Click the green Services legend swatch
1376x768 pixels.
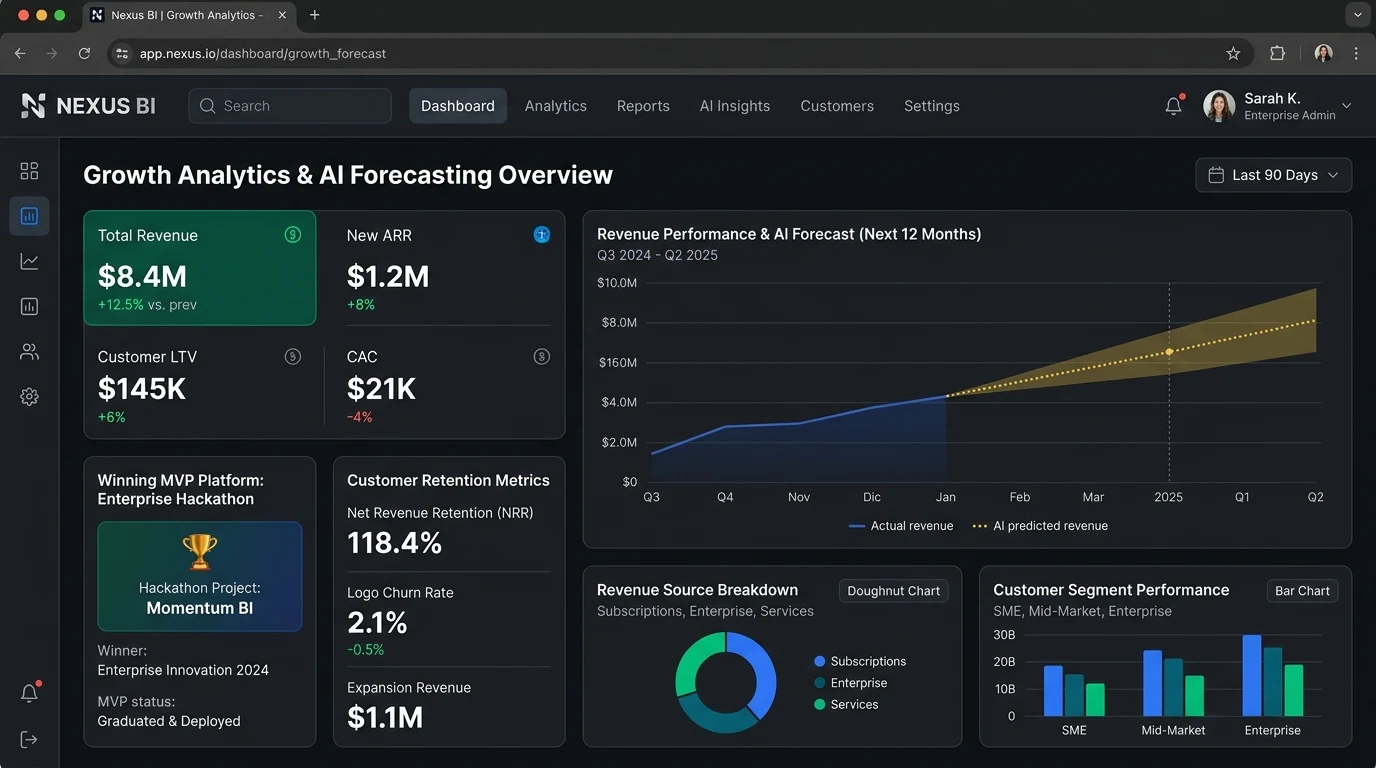point(820,704)
